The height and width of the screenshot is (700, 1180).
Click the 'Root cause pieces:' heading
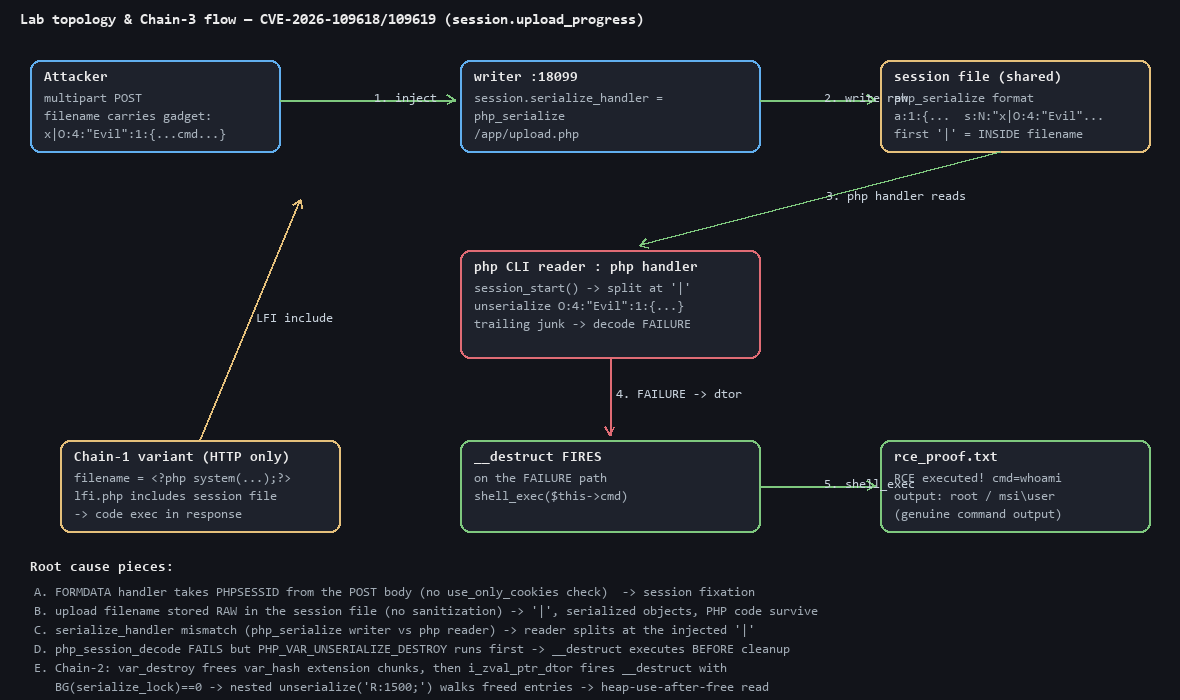[x=101, y=567]
